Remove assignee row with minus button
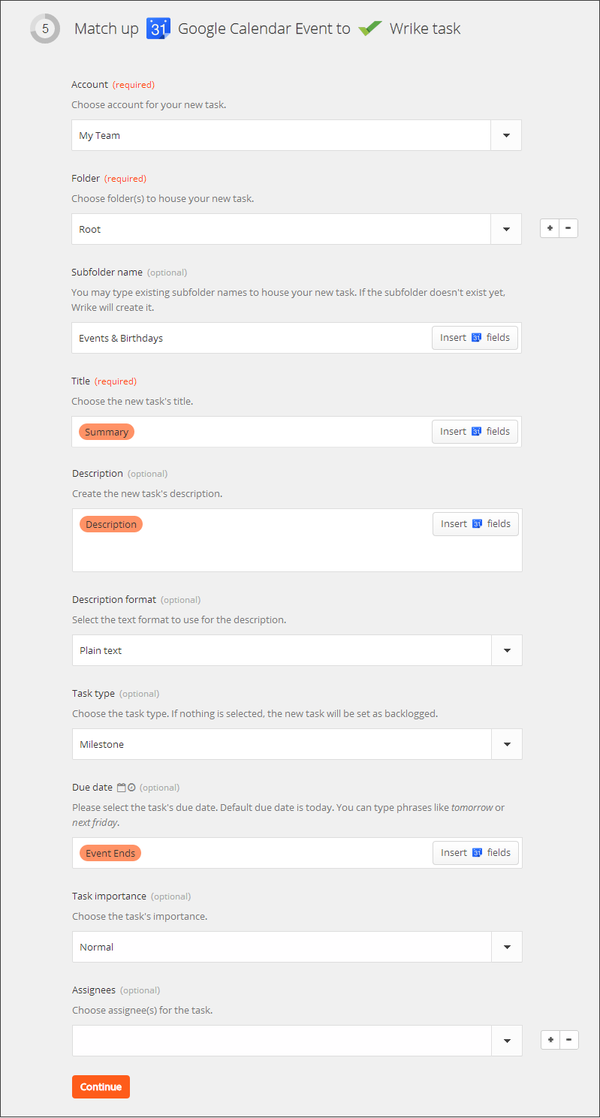 pyautogui.click(x=568, y=1040)
